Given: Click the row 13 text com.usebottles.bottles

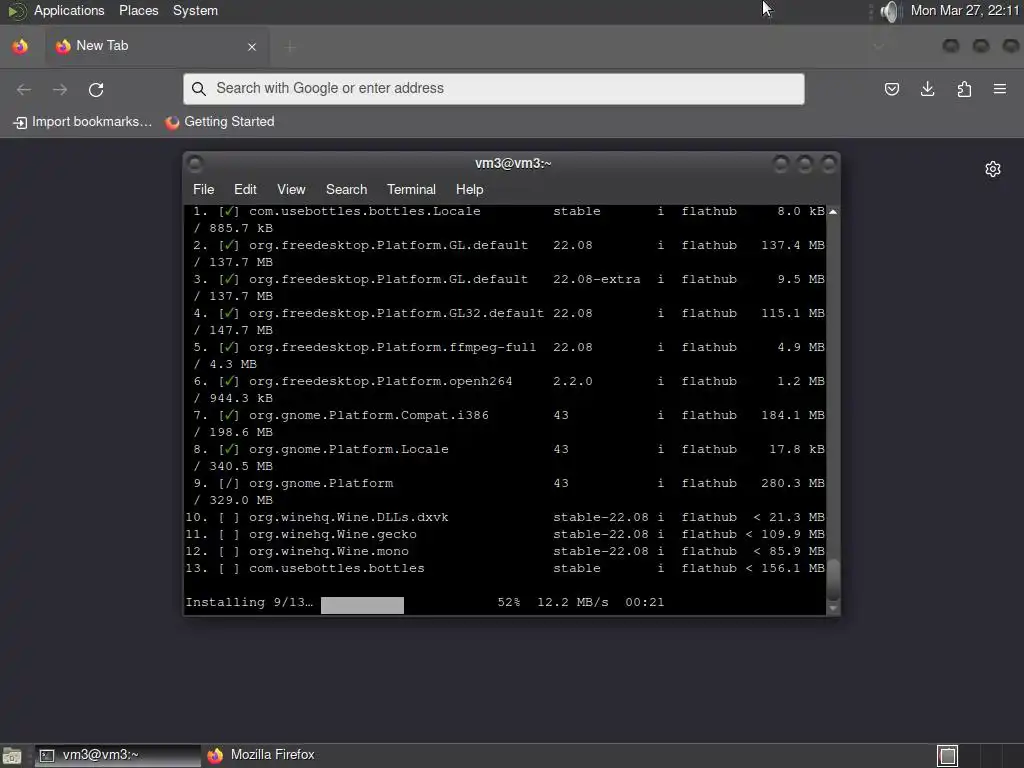Looking at the screenshot, I should coord(337,568).
